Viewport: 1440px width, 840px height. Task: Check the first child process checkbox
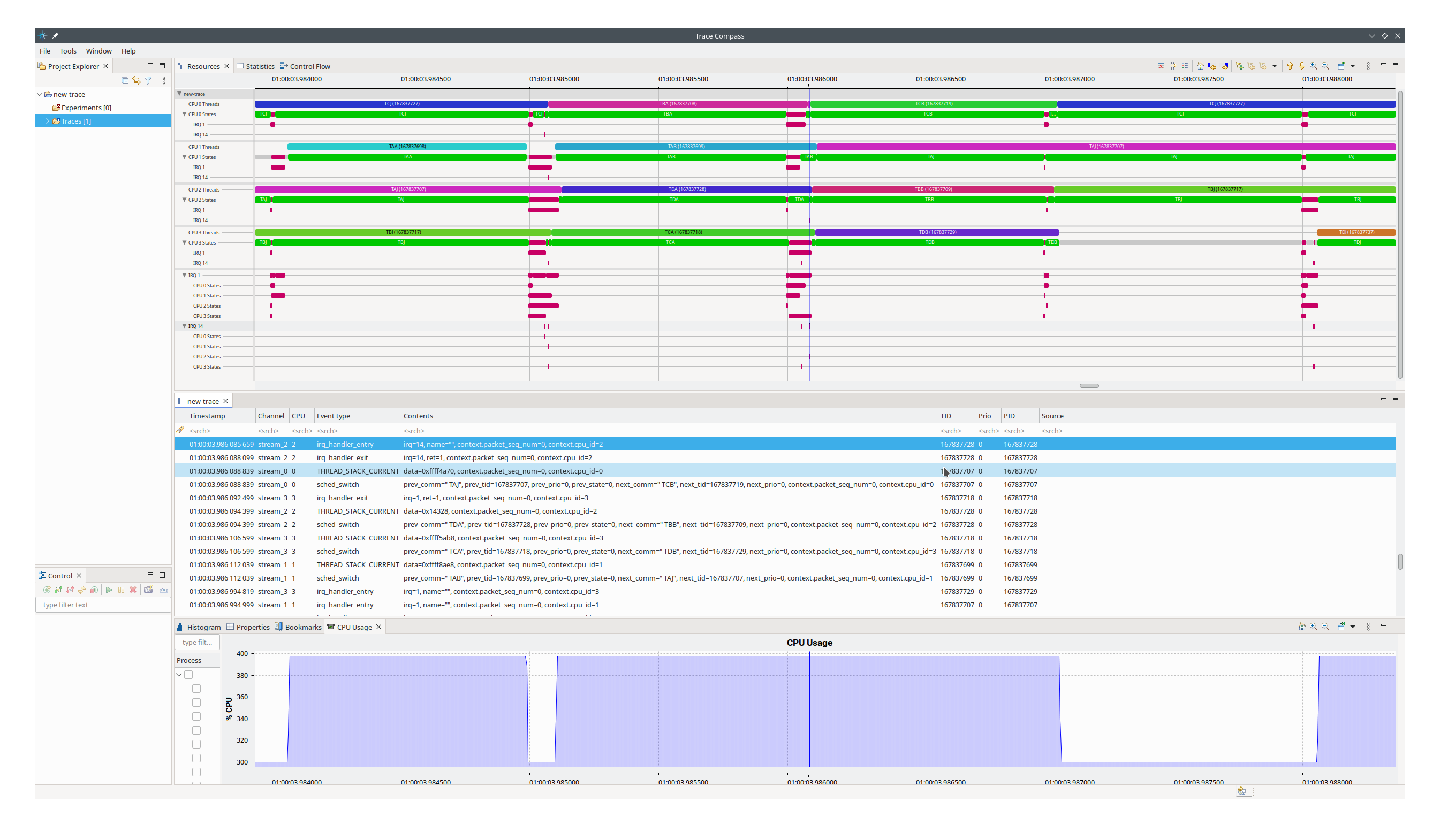pyautogui.click(x=196, y=689)
